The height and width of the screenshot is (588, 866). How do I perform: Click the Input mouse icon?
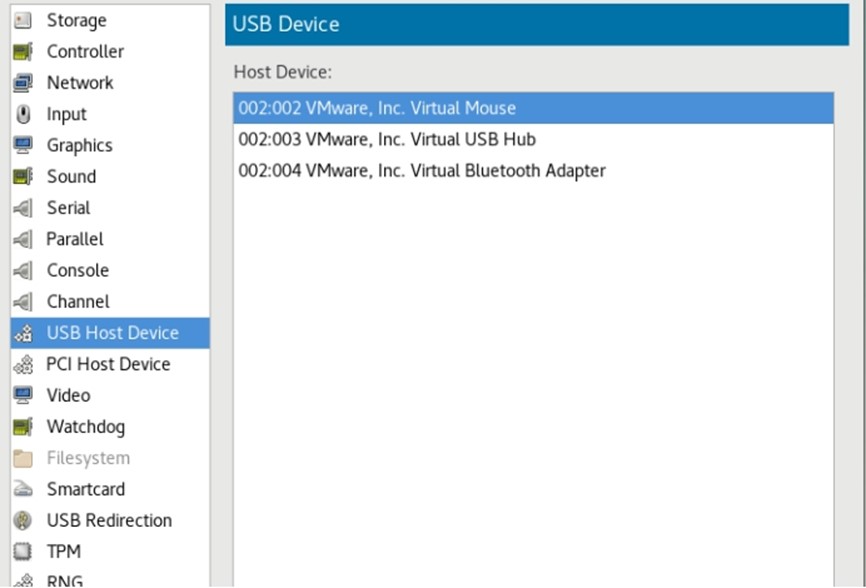click(23, 114)
